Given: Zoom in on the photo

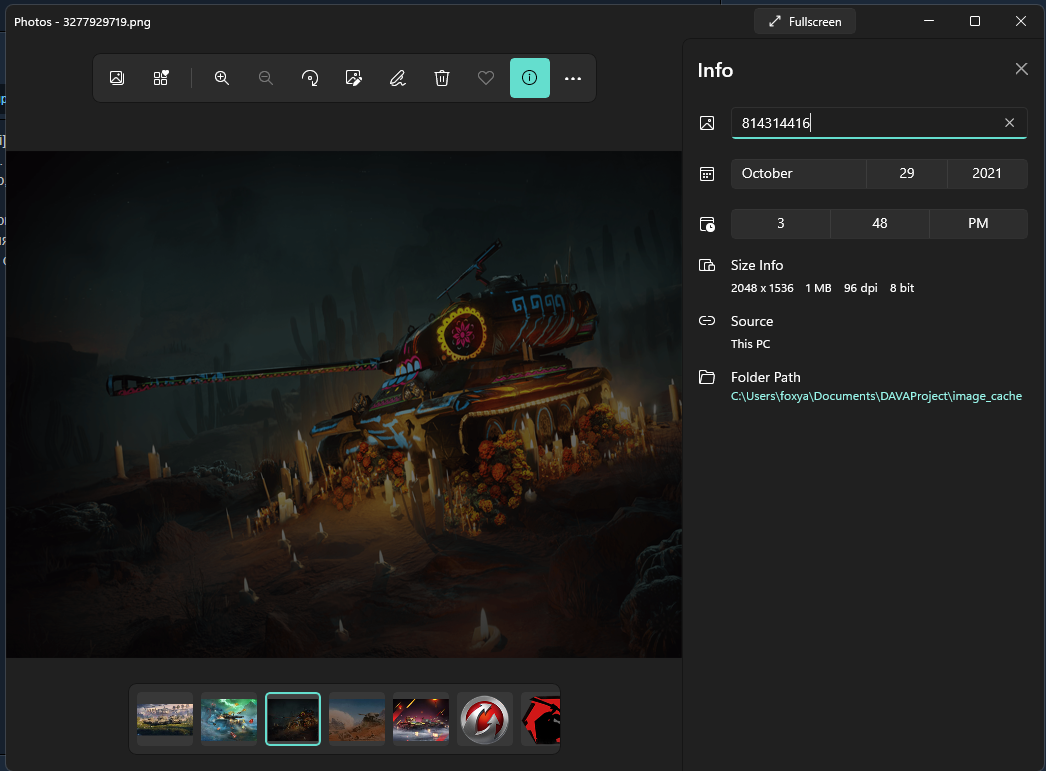Looking at the screenshot, I should [x=221, y=78].
